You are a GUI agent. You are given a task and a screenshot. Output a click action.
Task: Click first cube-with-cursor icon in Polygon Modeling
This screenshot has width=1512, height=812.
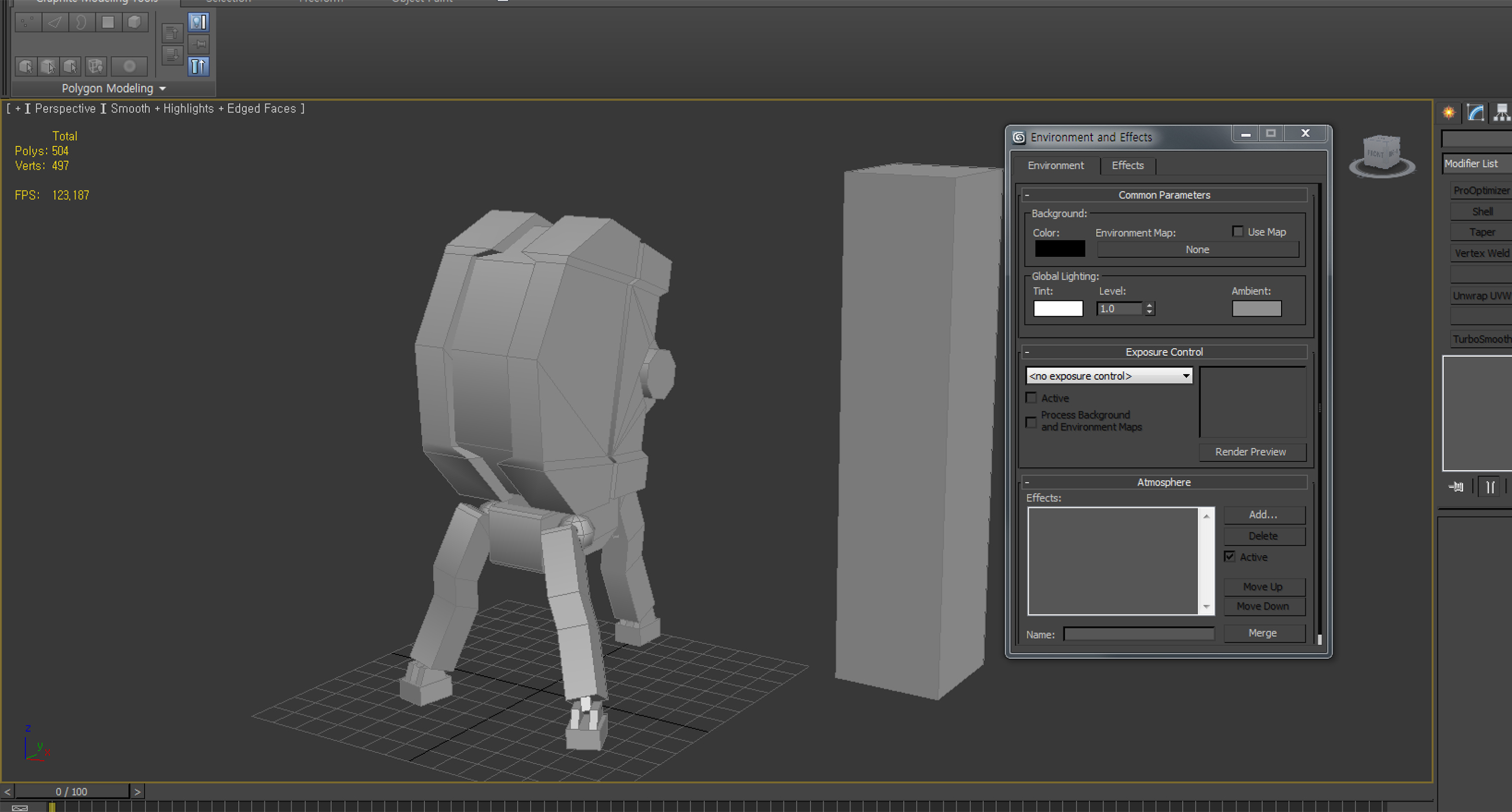(26, 66)
